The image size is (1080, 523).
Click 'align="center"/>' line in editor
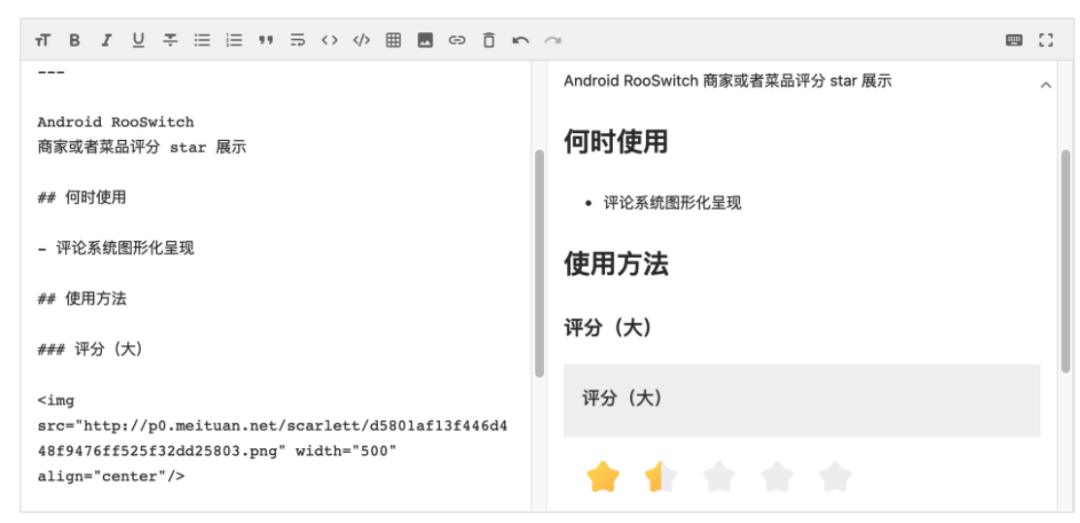111,476
